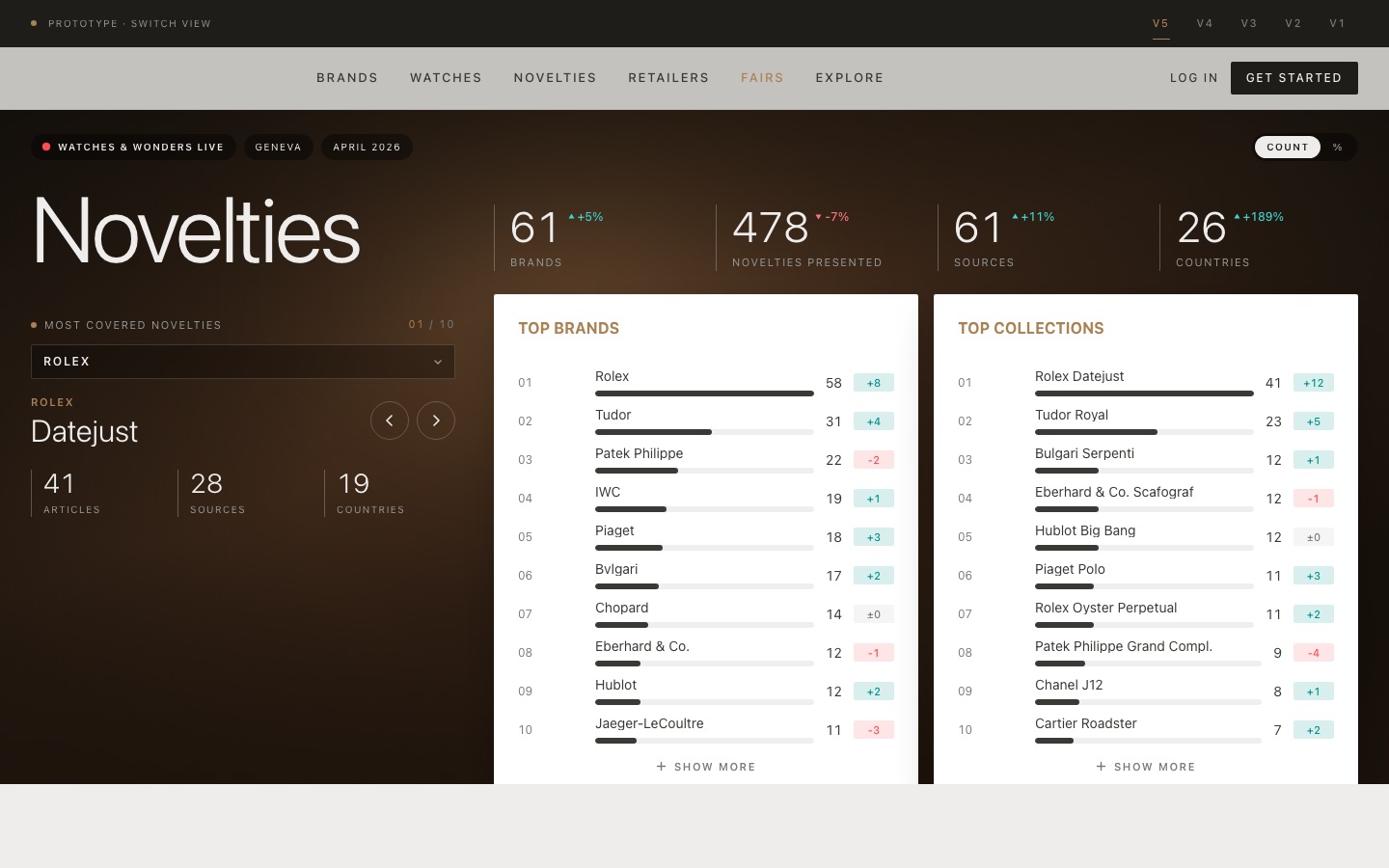
Task: Select the April 2026 tag
Action: (367, 147)
